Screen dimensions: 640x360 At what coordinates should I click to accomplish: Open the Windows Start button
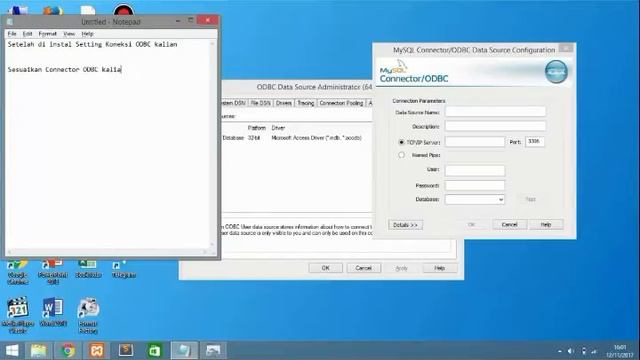[x=12, y=350]
